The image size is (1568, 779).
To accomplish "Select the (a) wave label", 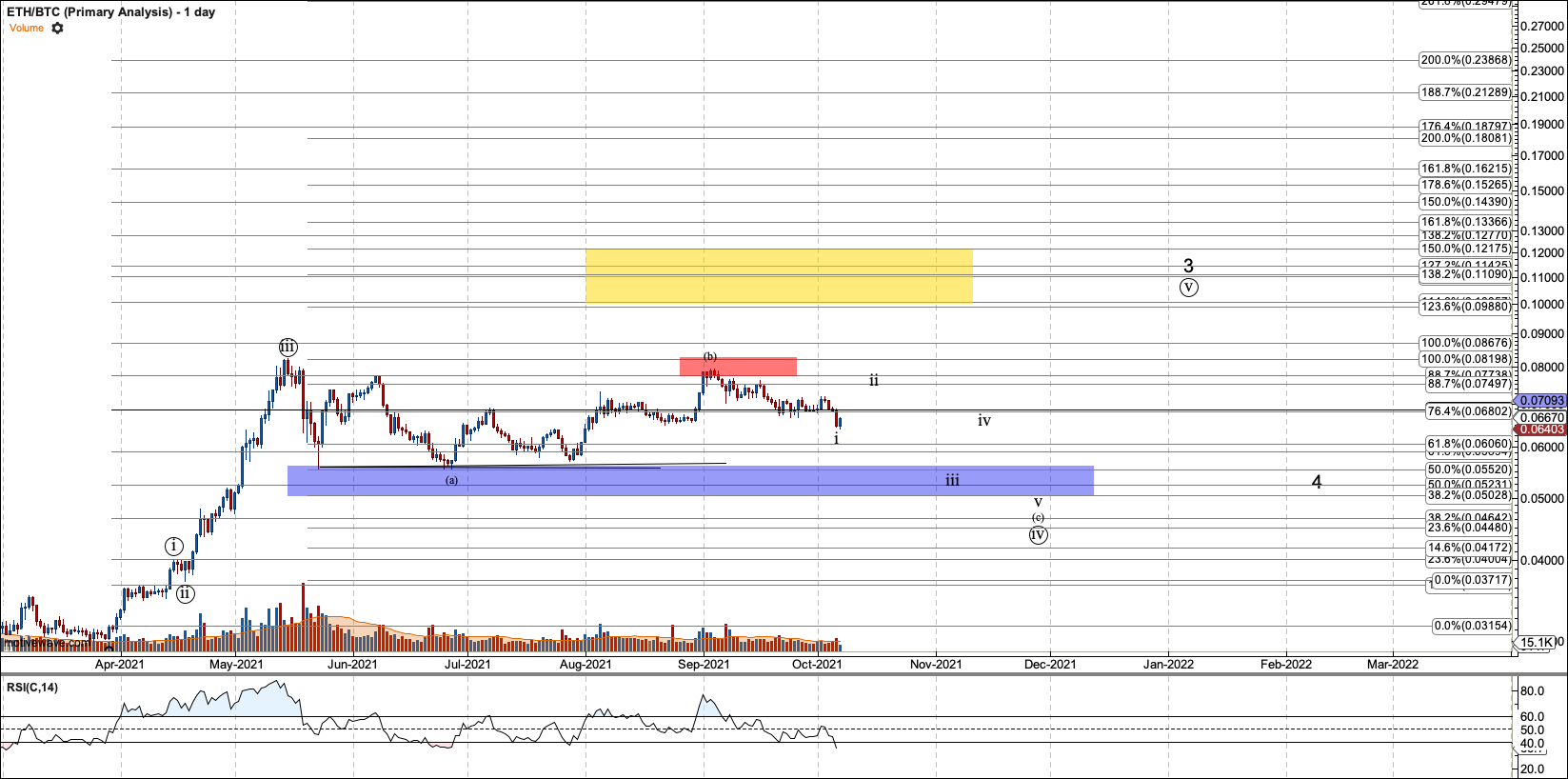I will point(452,480).
